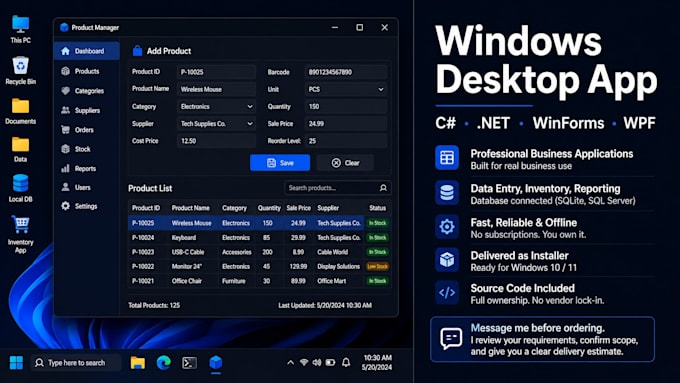The image size is (680, 383).
Task: Click the Windows Start button
Action: coord(16,363)
